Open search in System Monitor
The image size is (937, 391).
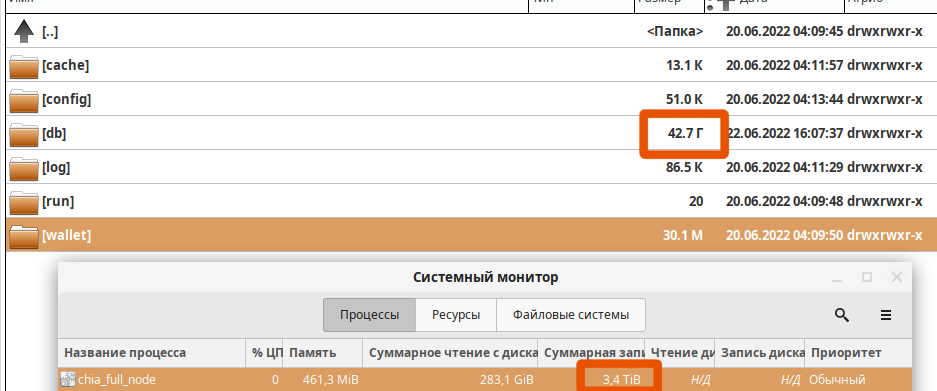[x=841, y=315]
